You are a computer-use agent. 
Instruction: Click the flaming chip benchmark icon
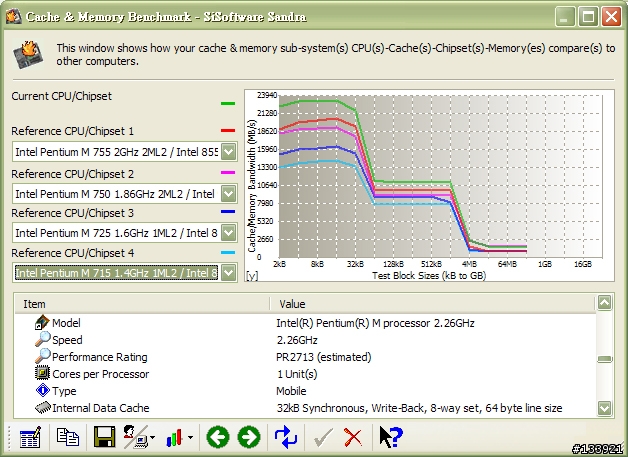pos(28,54)
